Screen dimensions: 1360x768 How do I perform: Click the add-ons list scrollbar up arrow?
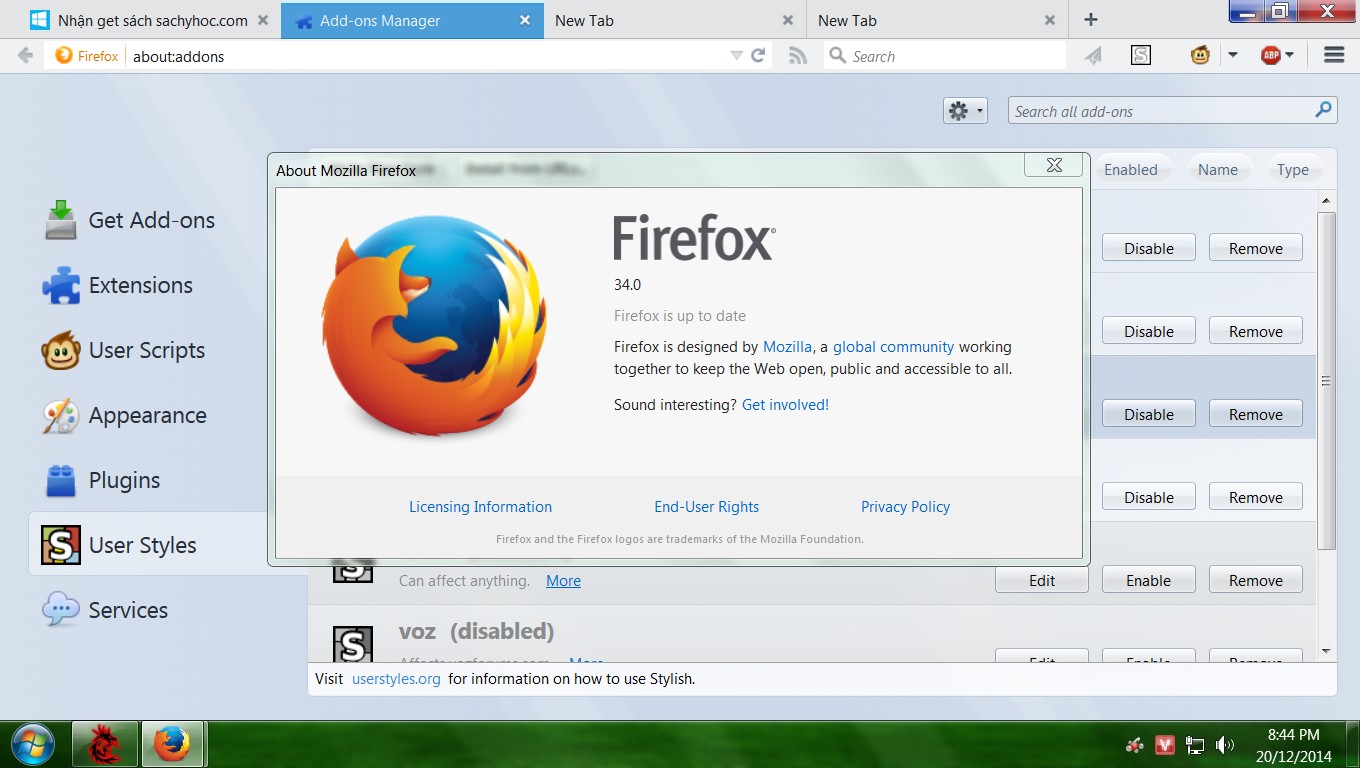point(1327,201)
